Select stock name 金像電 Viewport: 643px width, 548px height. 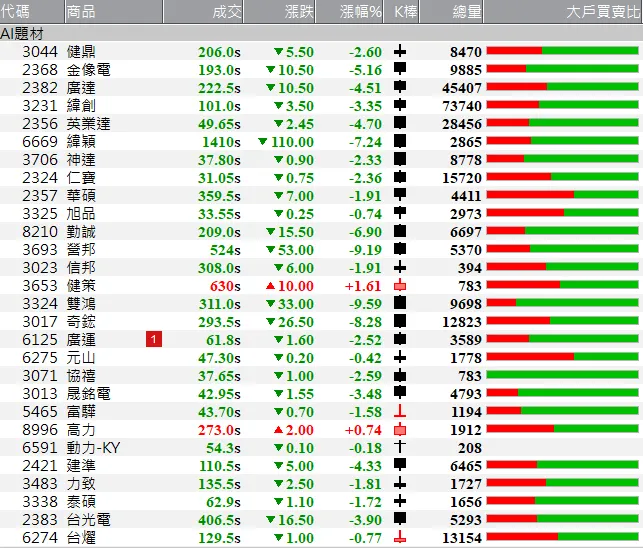[89, 70]
